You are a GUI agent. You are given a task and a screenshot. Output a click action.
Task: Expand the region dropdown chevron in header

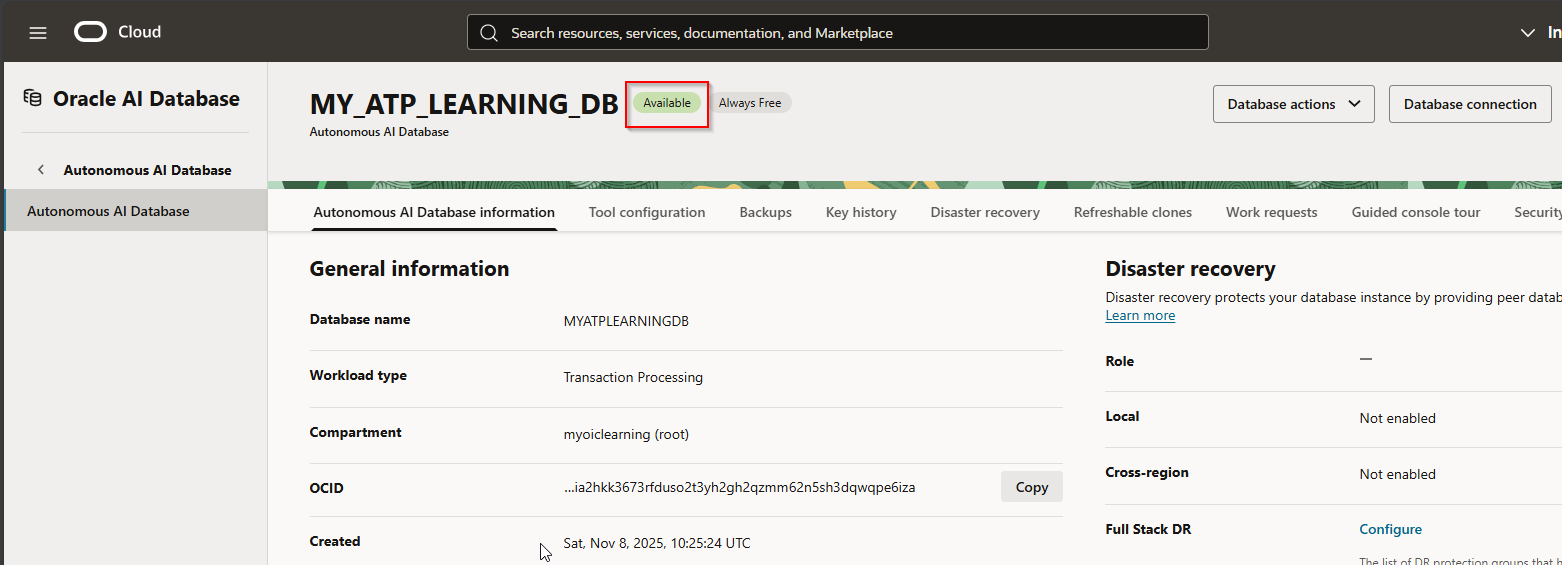click(1527, 33)
